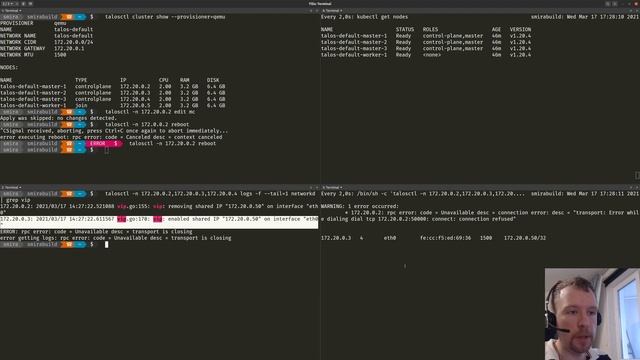Click 'error getting logs' line in bottom-left pane
This screenshot has width=640, height=360.
(116, 238)
